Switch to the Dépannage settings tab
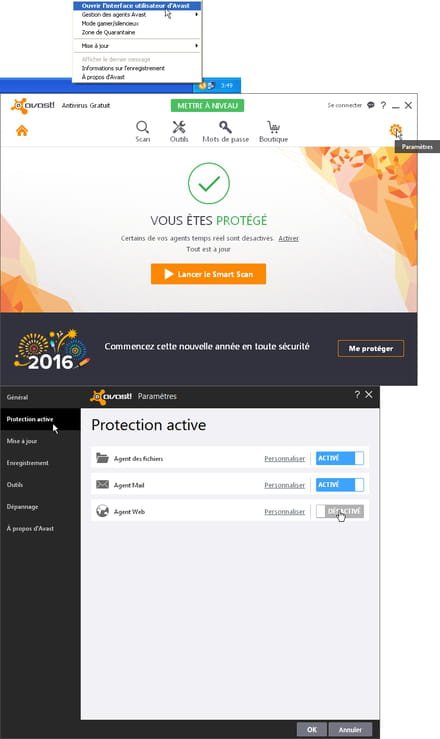The image size is (440, 739). click(23, 507)
